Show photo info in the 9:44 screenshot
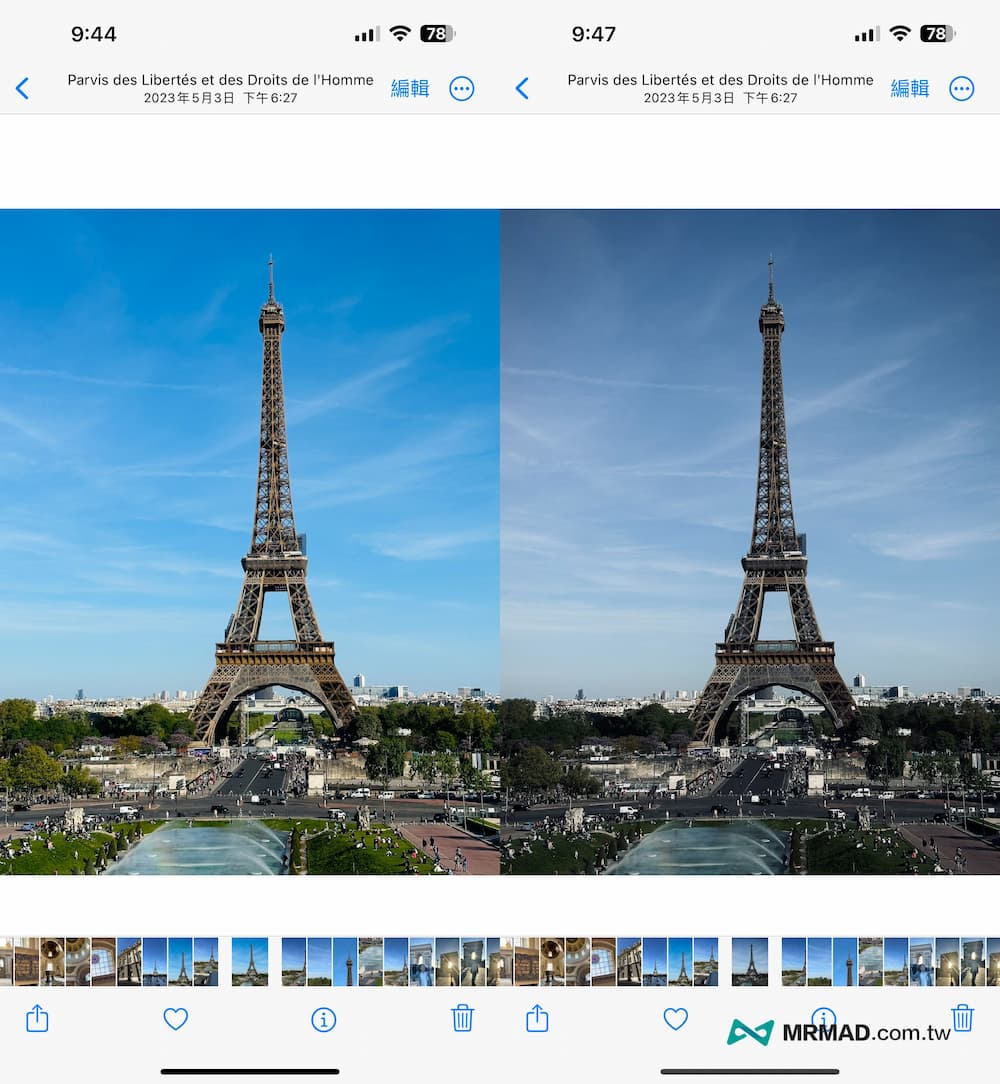Viewport: 1000px width, 1084px height. (324, 1020)
